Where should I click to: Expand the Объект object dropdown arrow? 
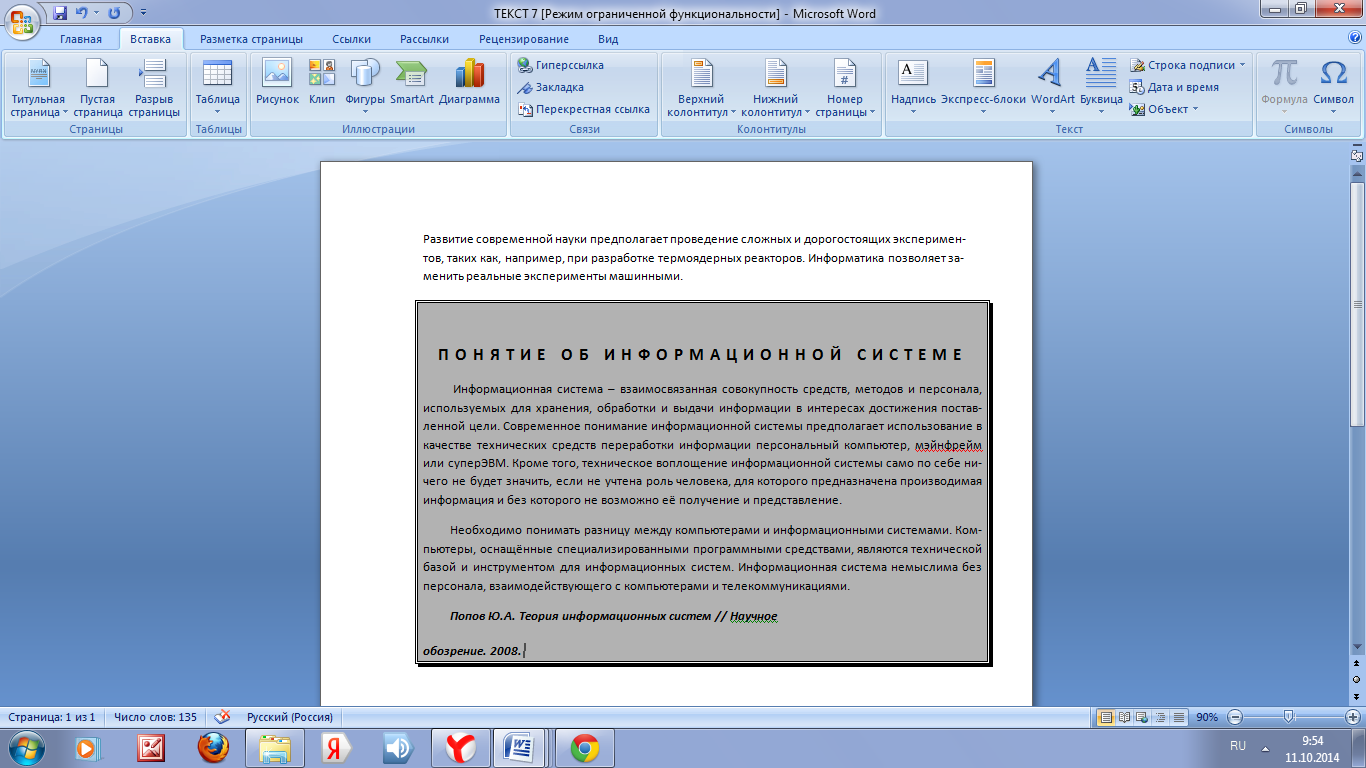tap(1195, 109)
